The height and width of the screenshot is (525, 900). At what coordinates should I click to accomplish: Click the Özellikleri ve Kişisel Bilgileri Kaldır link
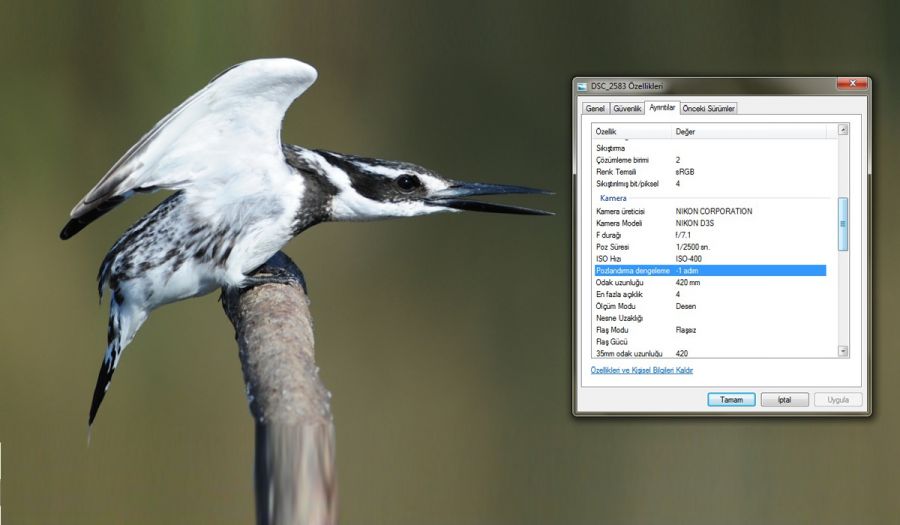pos(641,370)
